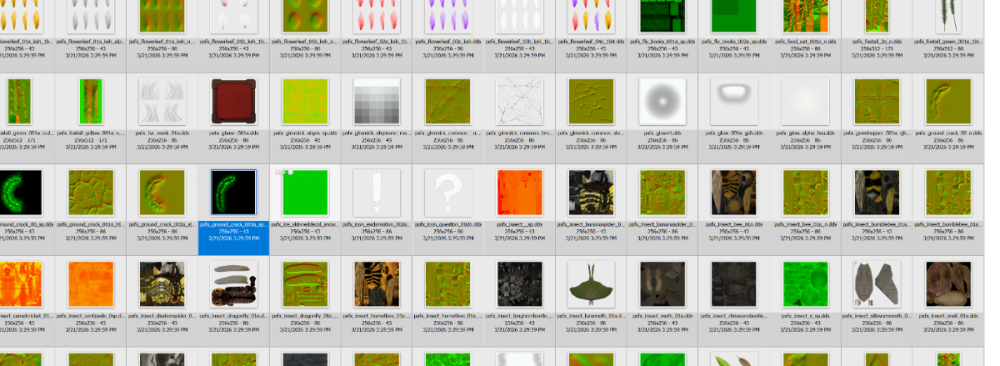The height and width of the screenshot is (366, 1000).
Task: Open the pefx_foxtail_yellow_001a normal map thumbnail
Action: click(x=90, y=102)
